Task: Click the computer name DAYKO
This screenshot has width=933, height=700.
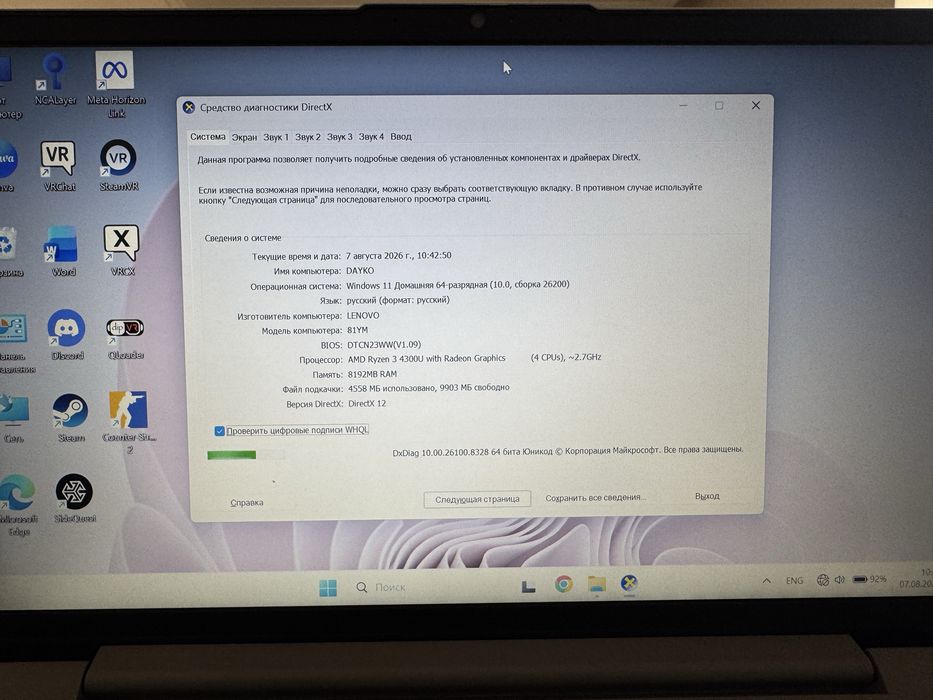Action: click(x=360, y=270)
